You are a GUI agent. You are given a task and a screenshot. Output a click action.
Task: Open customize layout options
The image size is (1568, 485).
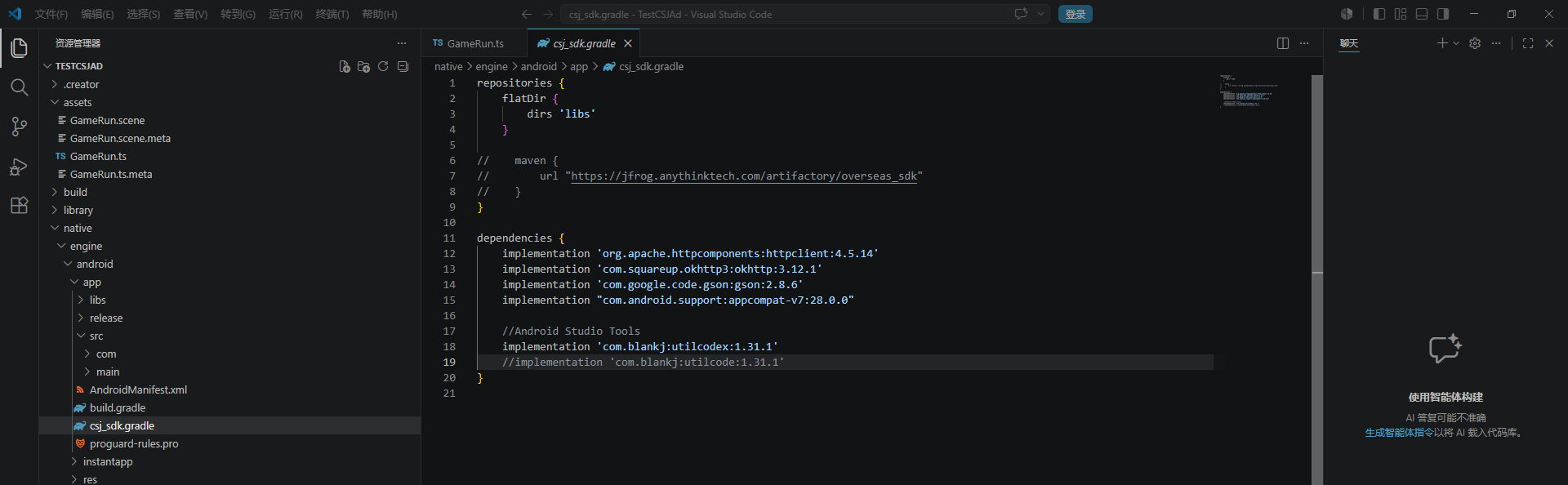[1401, 14]
